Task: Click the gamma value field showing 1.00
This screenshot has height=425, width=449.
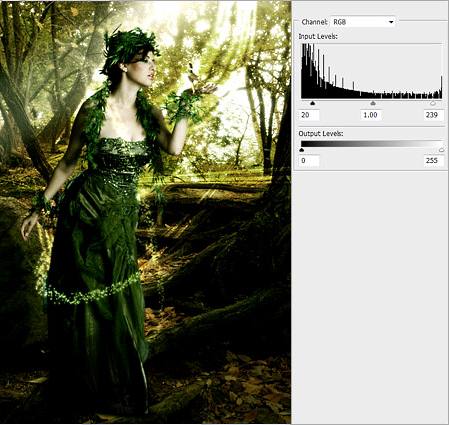Action: (x=371, y=115)
